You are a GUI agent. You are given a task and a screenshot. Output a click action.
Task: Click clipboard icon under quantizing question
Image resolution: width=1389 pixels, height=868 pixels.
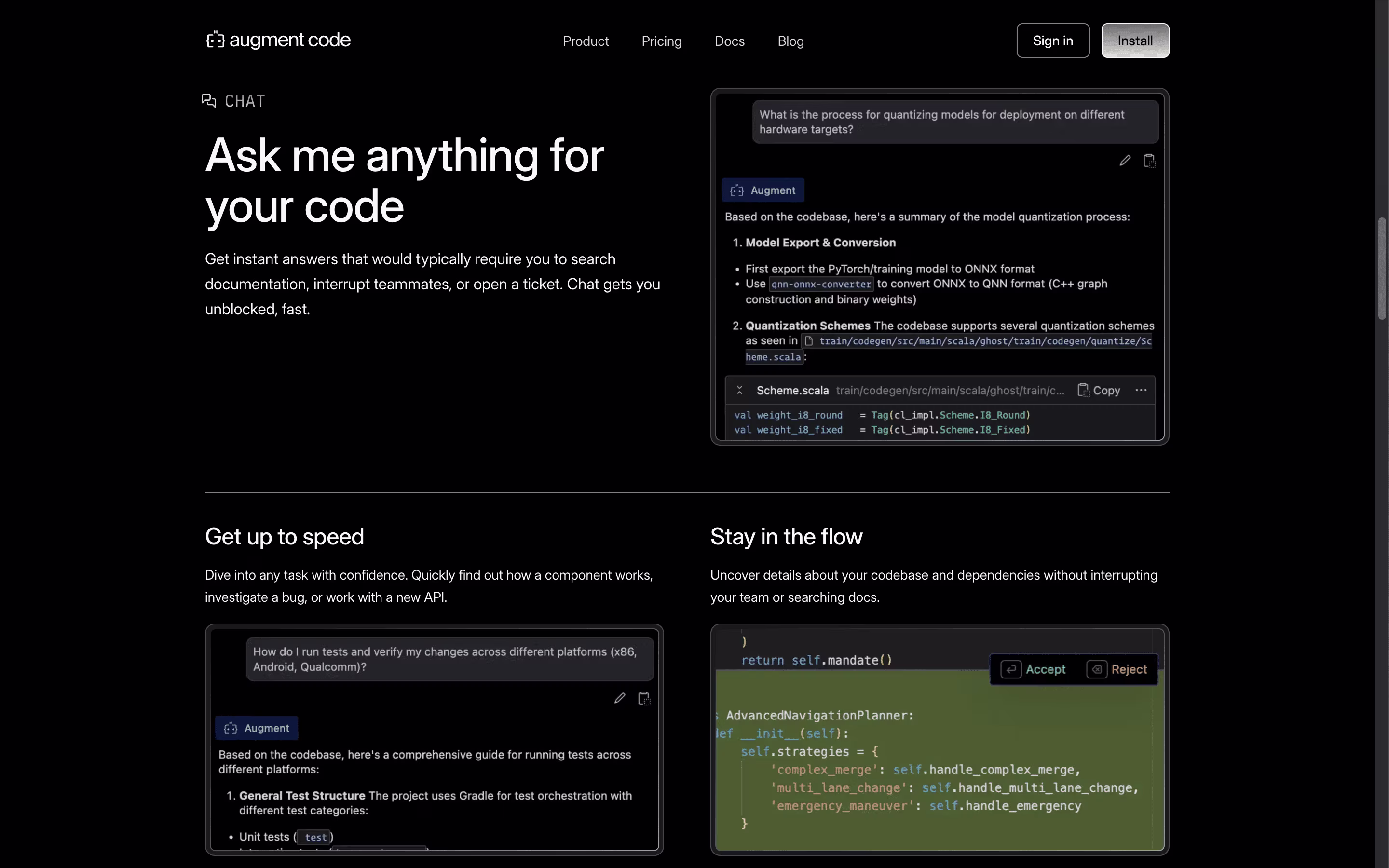(x=1149, y=161)
